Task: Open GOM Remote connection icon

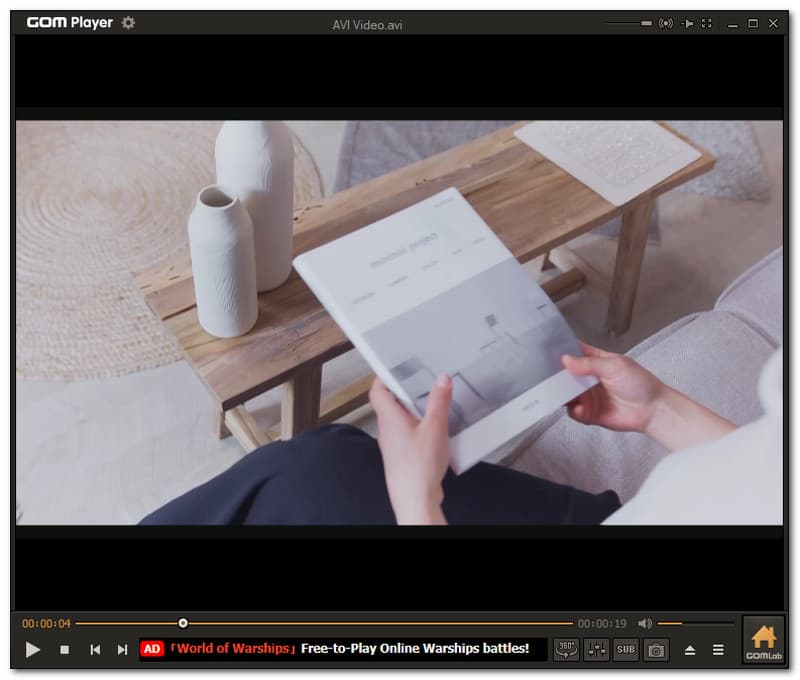Action: pyautogui.click(x=666, y=23)
